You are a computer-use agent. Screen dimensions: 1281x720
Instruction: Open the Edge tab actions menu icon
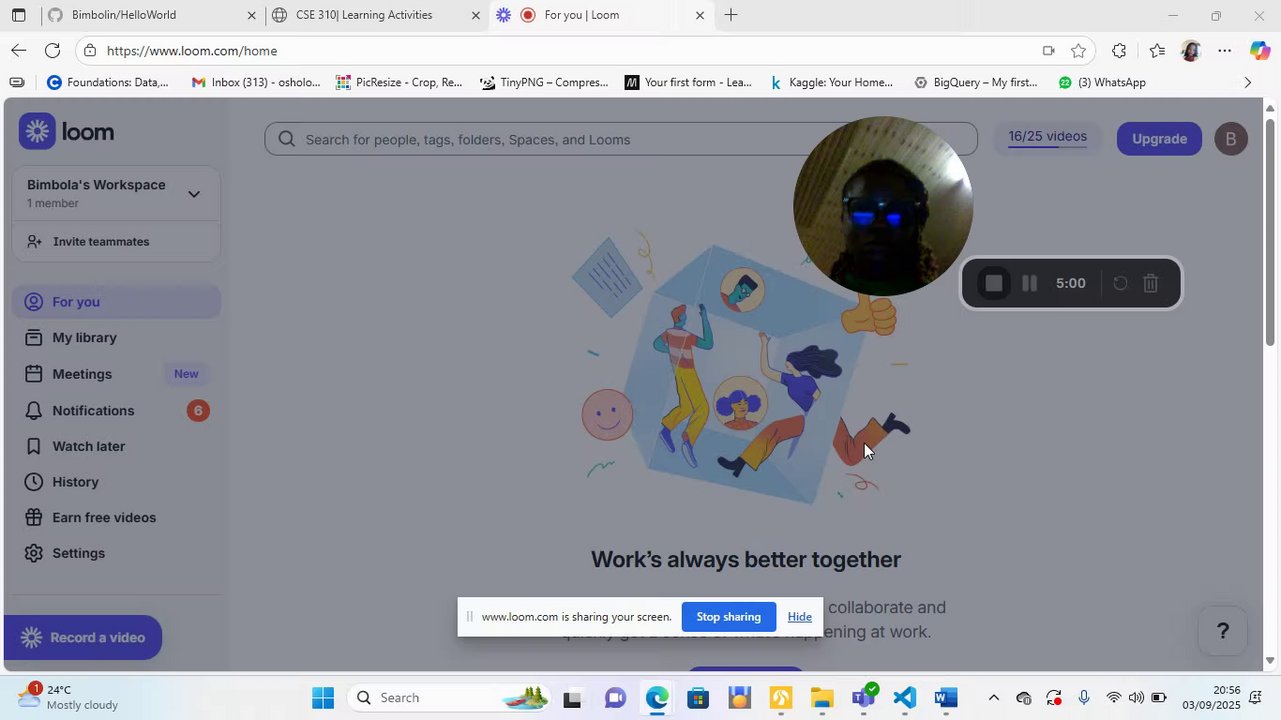pyautogui.click(x=18, y=15)
